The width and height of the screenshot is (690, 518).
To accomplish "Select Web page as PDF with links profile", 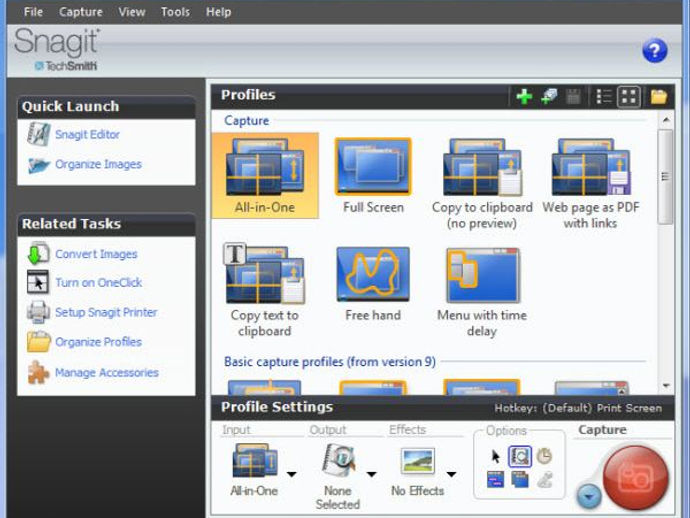I will coord(591,184).
